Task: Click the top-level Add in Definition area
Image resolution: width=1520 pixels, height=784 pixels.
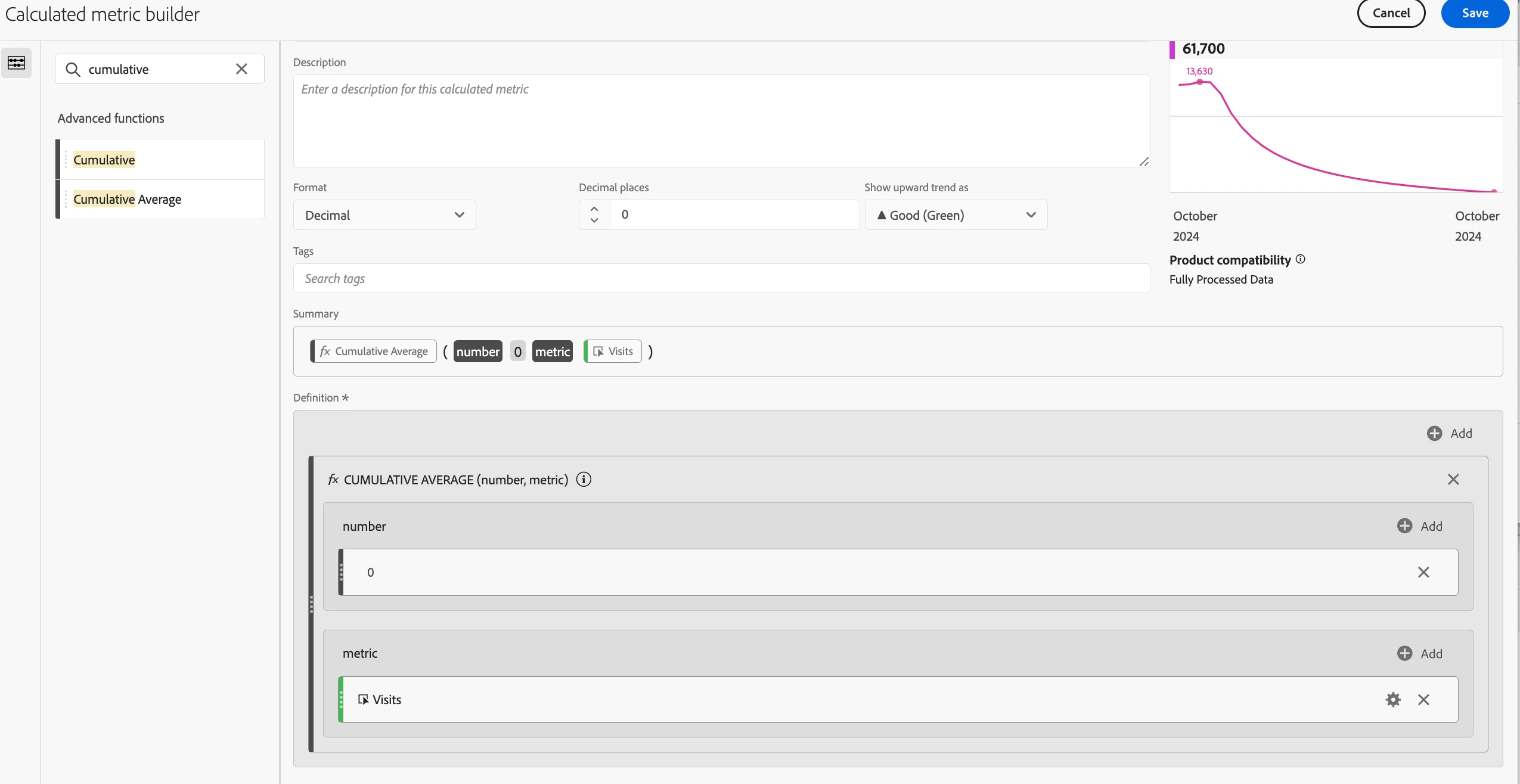Action: point(1449,433)
